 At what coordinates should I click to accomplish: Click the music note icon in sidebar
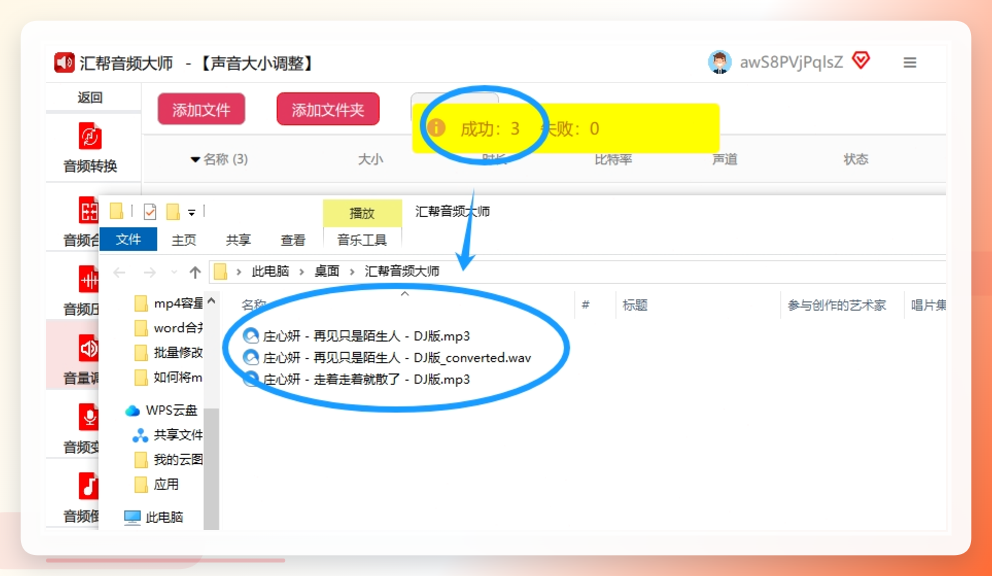88,485
